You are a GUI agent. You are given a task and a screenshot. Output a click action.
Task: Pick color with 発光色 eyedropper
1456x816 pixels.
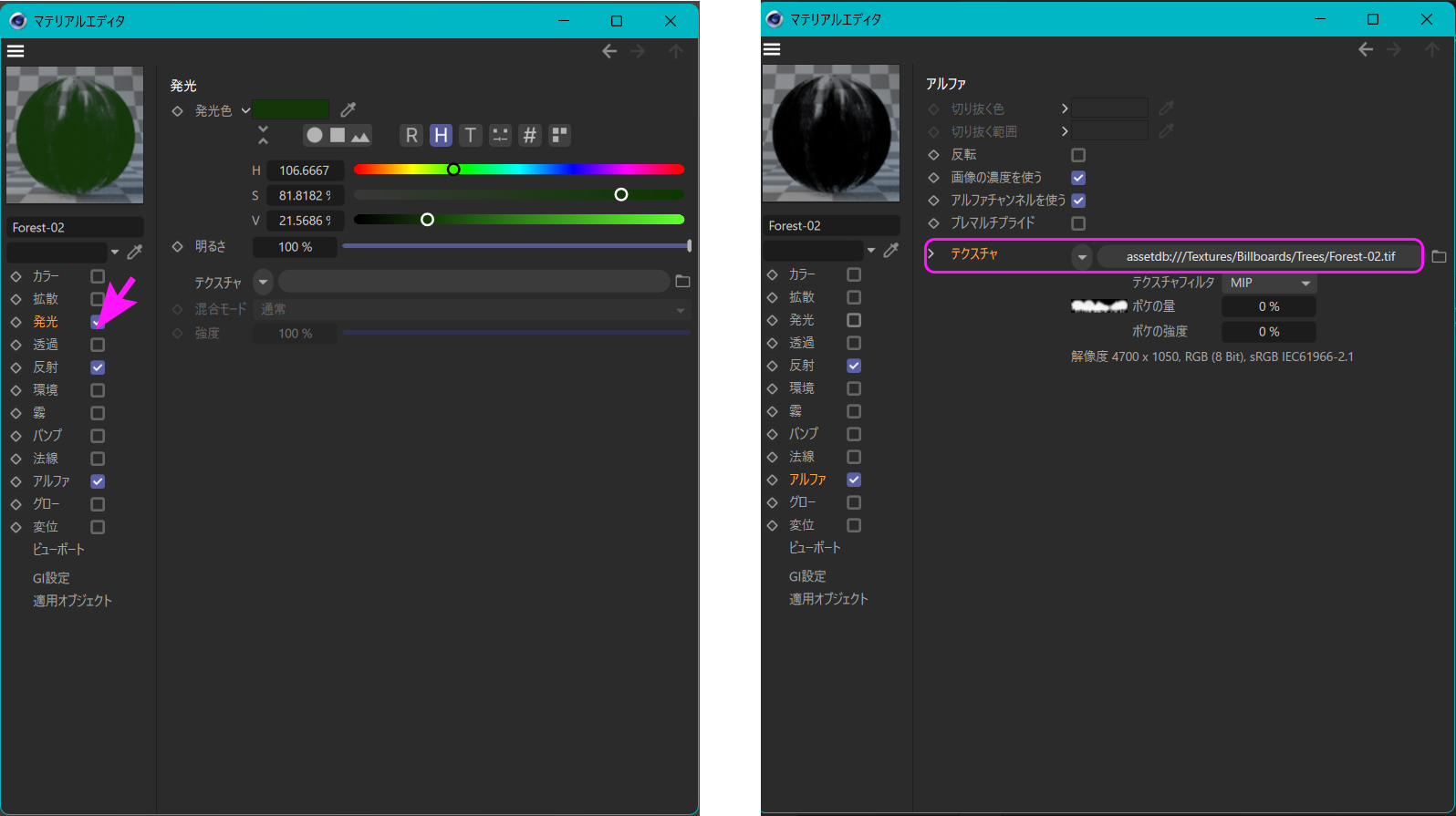348,110
